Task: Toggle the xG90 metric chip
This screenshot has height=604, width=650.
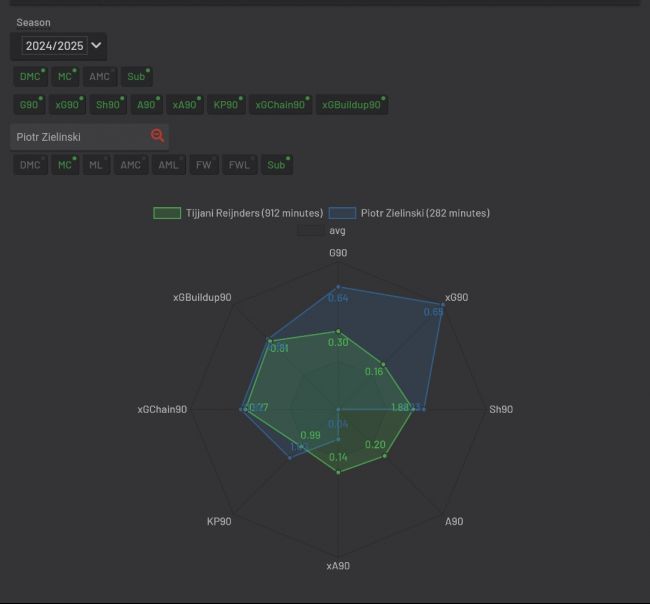Action: [x=68, y=105]
